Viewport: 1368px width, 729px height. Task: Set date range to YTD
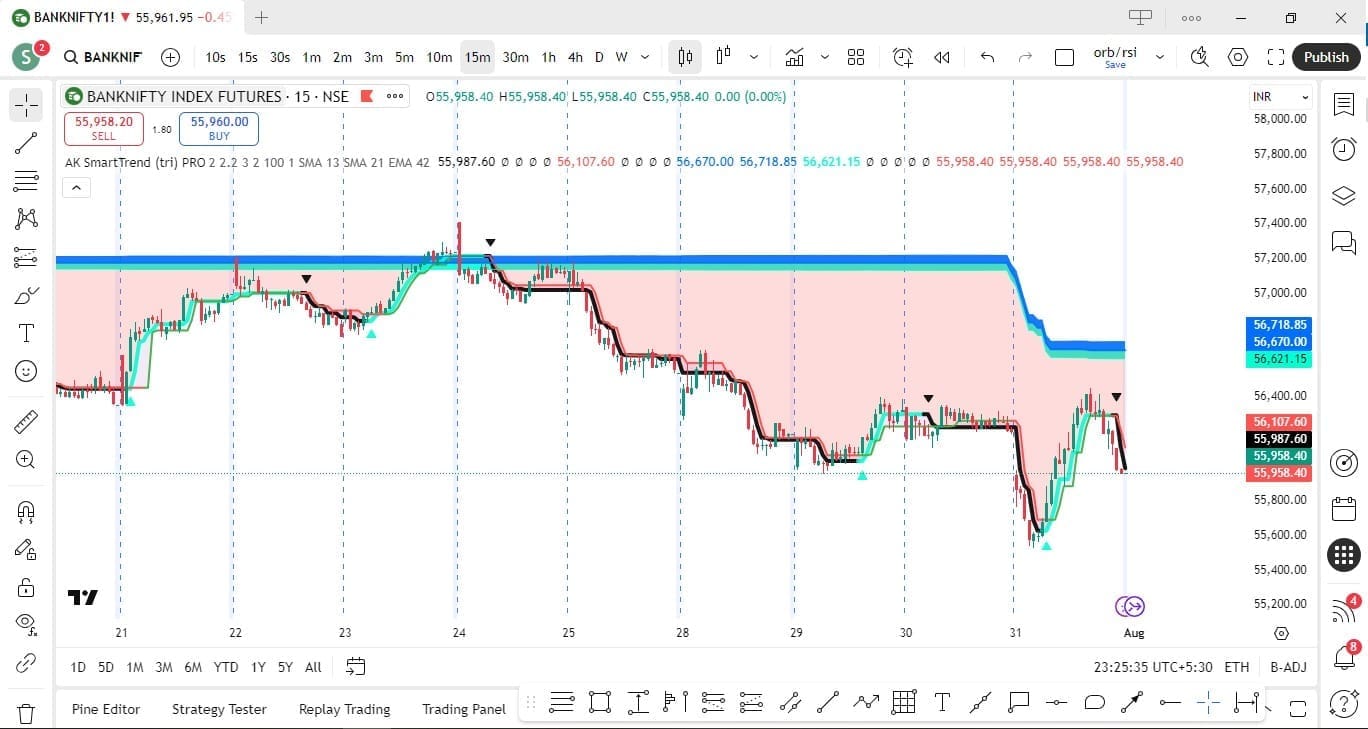point(226,667)
